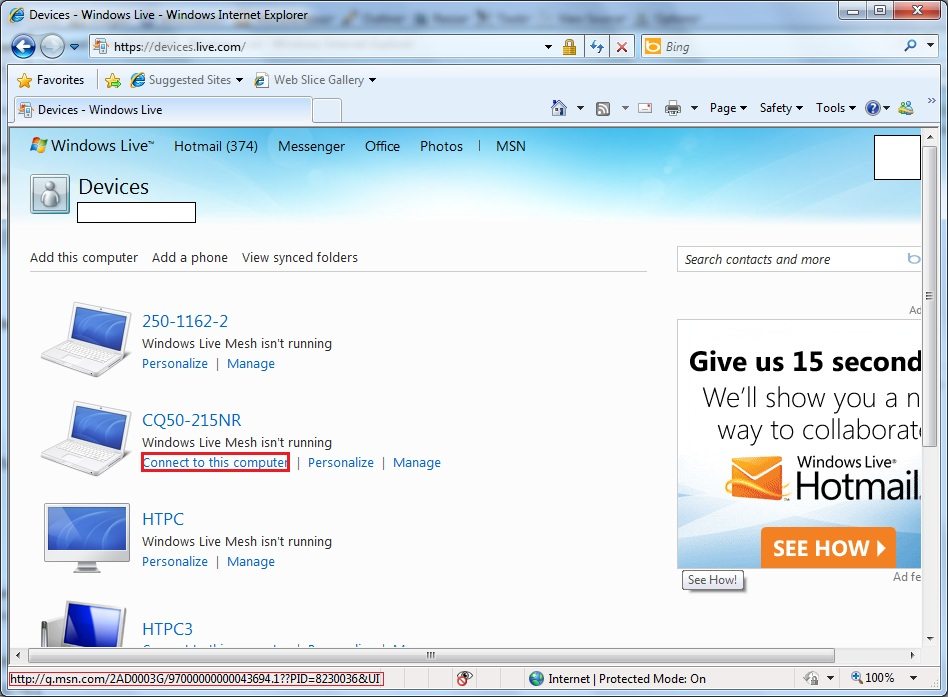Image resolution: width=948 pixels, height=697 pixels.
Task: Open the Page menu
Action: click(728, 108)
